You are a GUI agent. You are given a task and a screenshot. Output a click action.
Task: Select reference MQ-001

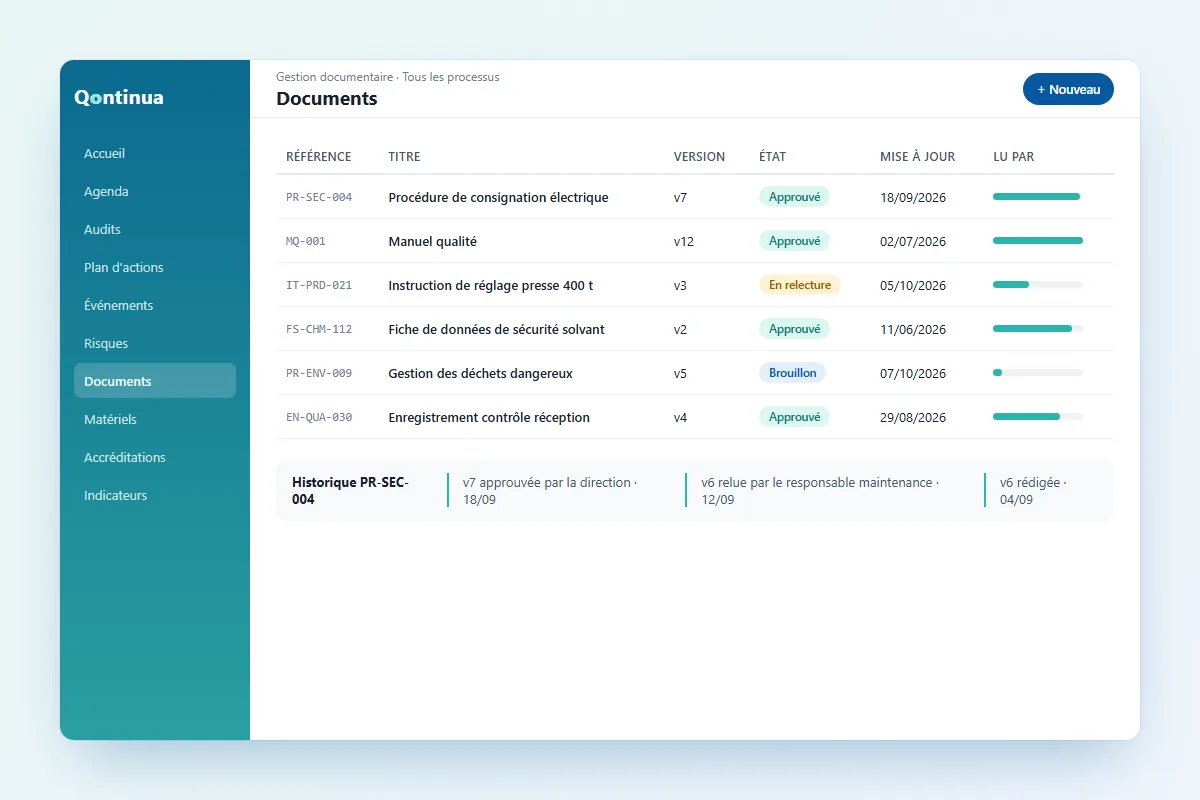pyautogui.click(x=306, y=241)
